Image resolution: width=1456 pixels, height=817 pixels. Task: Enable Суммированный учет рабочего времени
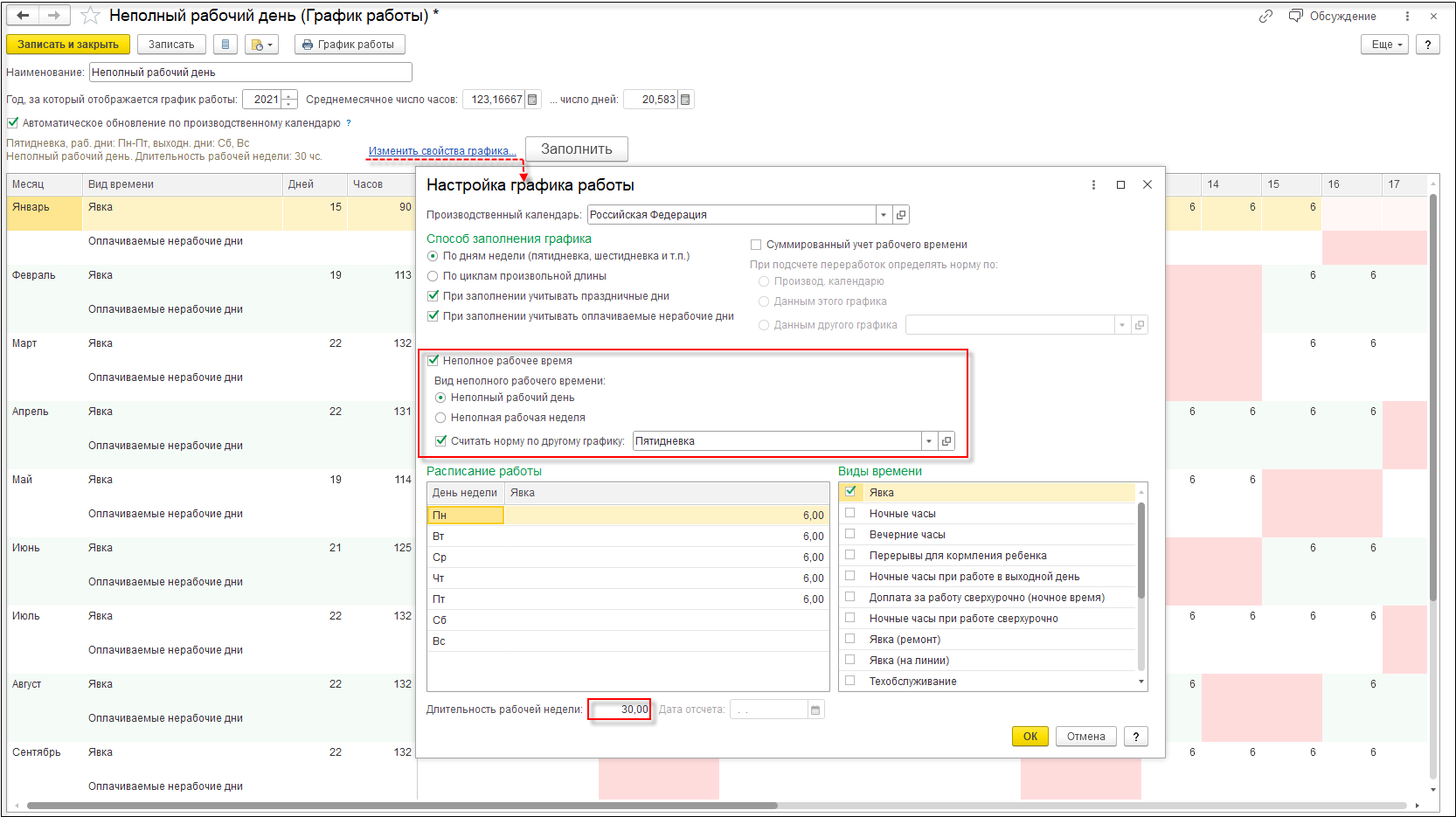point(756,245)
